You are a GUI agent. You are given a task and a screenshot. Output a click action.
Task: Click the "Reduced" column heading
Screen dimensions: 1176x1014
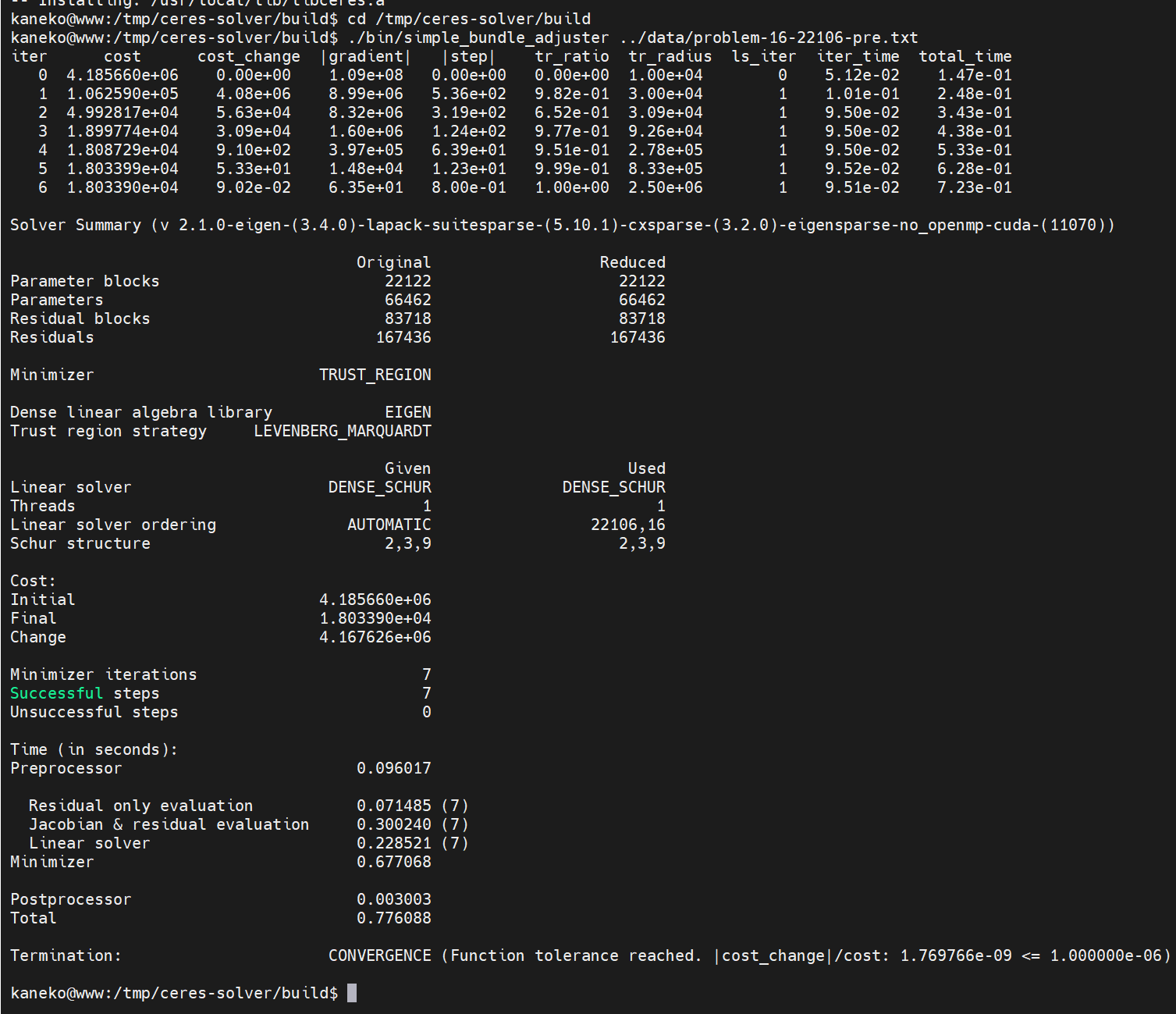pos(633,262)
